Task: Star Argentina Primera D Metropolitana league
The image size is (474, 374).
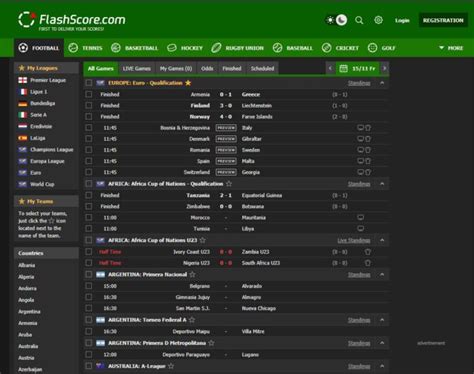Action: pos(211,343)
